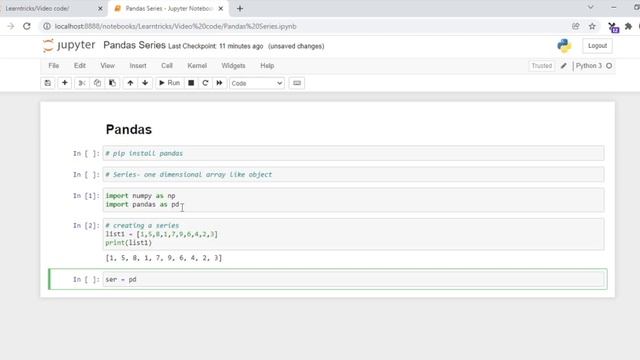The image size is (640, 360).
Task: Restart the kernel with the circular arrow icon
Action: pyautogui.click(x=205, y=83)
